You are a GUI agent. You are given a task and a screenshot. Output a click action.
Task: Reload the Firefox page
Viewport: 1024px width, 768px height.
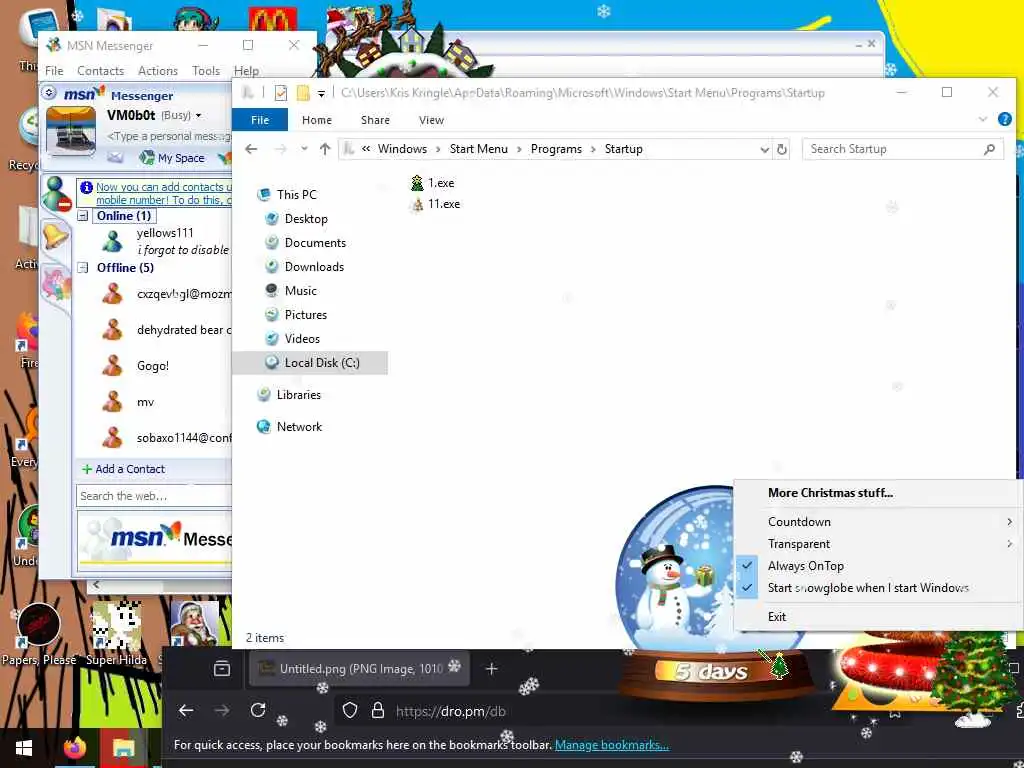click(258, 711)
